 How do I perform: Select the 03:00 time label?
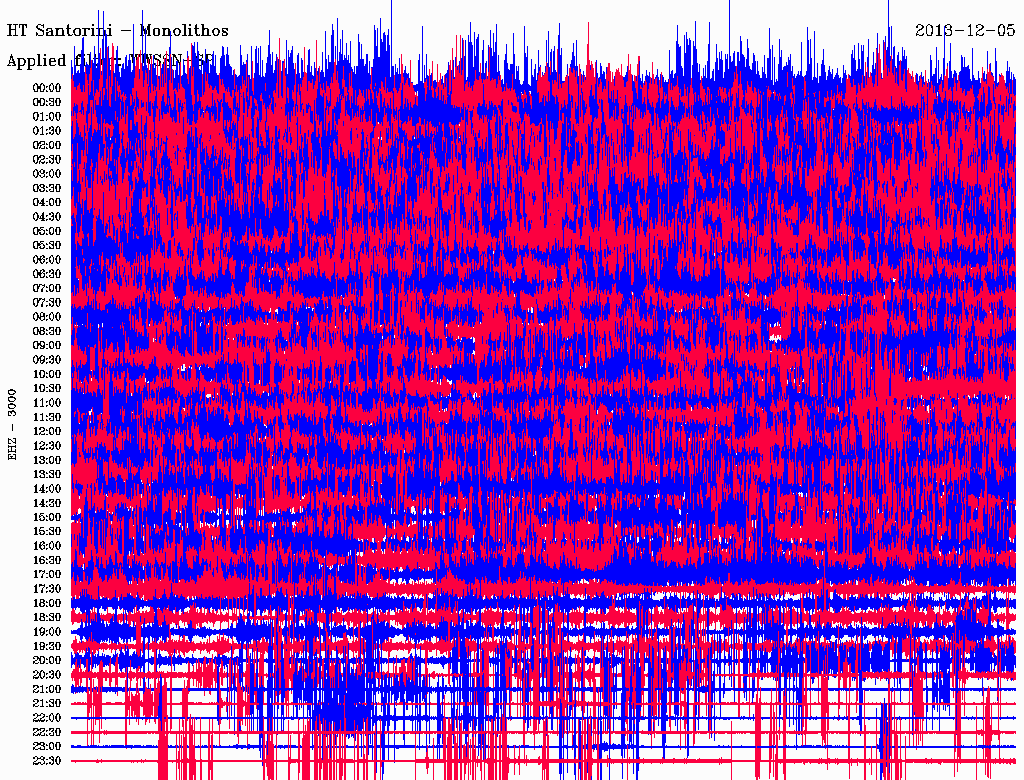pos(47,174)
